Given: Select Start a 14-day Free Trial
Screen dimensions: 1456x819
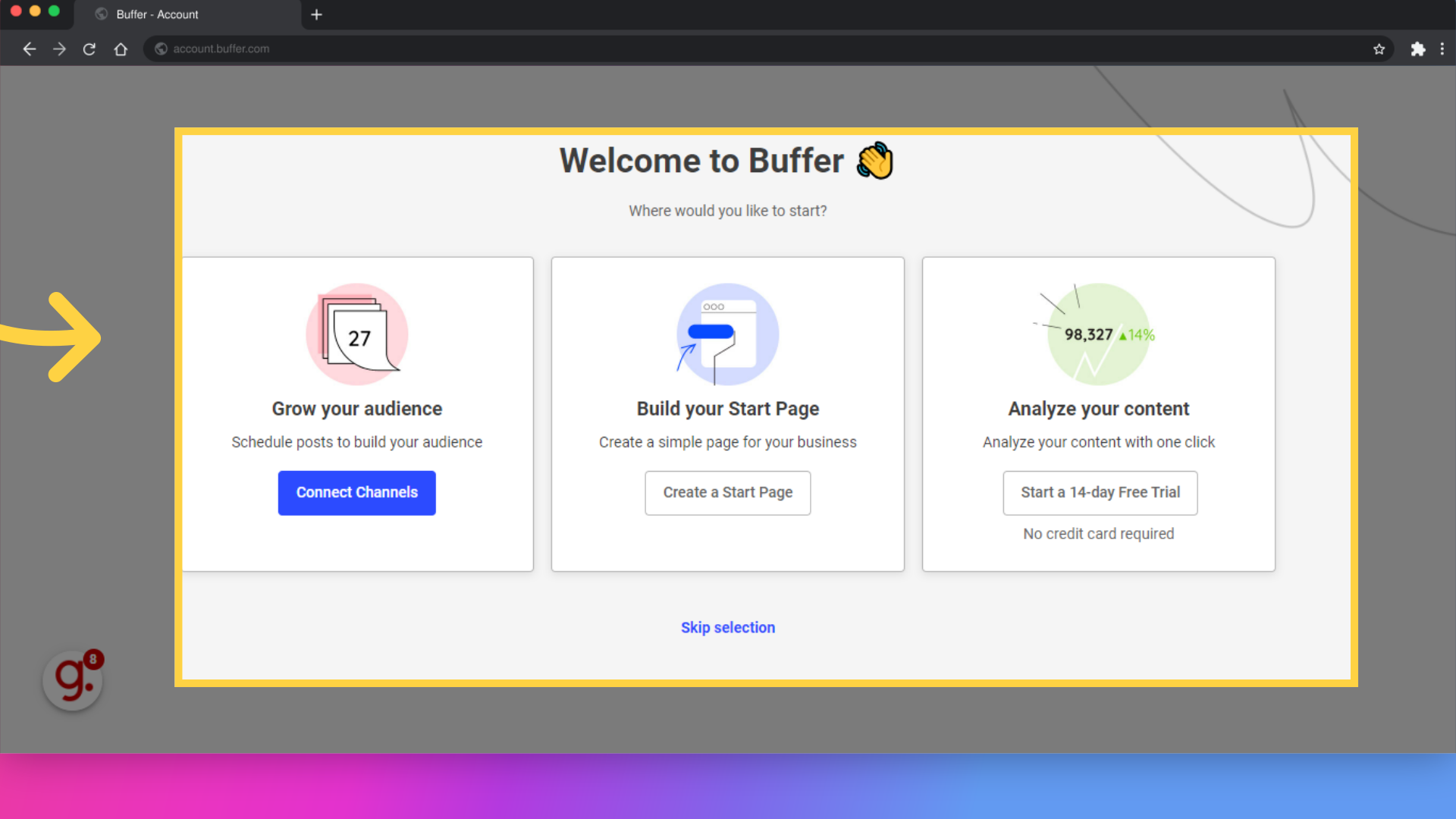Looking at the screenshot, I should (x=1100, y=492).
